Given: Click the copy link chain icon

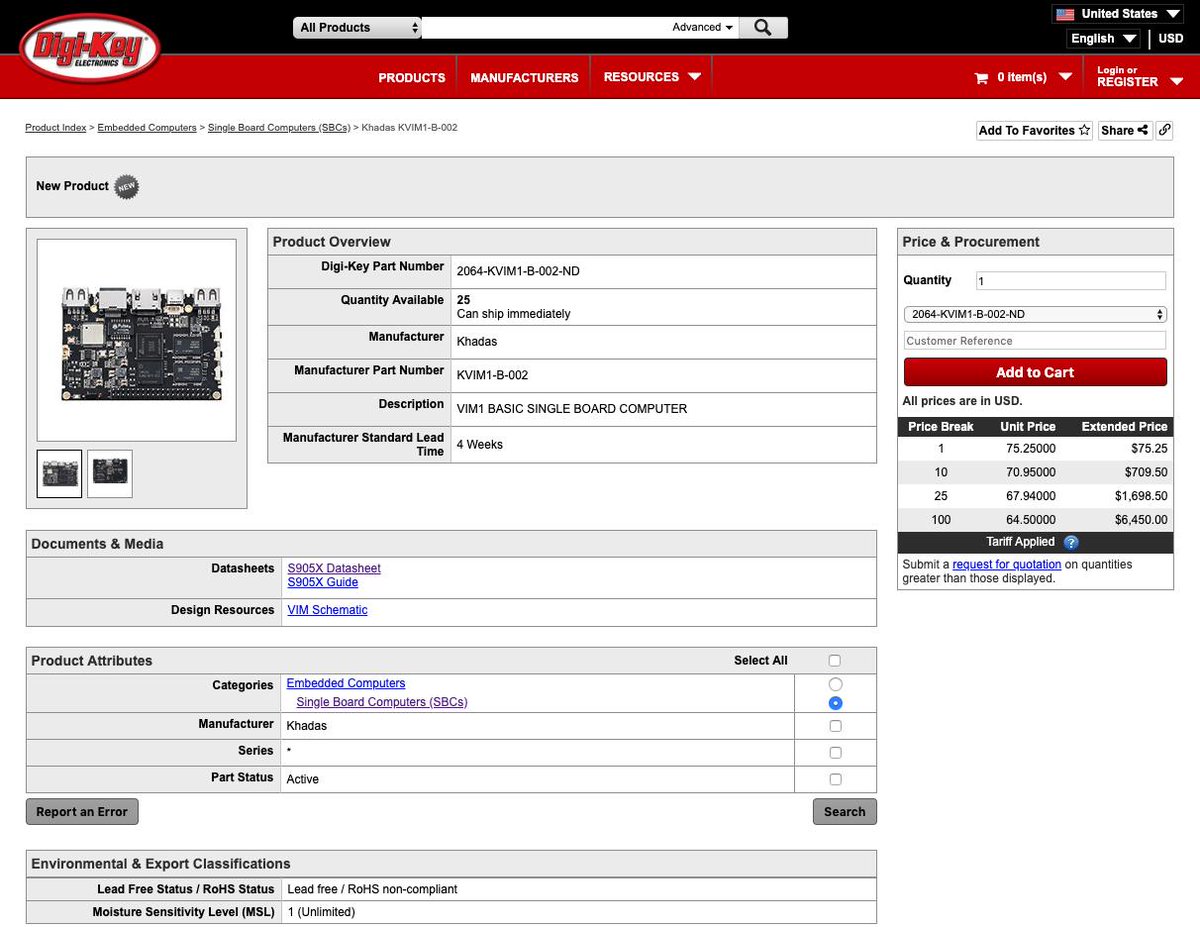Looking at the screenshot, I should [x=1164, y=130].
